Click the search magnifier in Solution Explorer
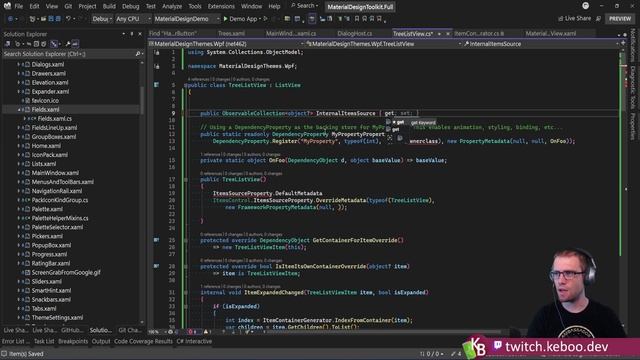Viewport: 640px width, 360px height. [x=138, y=54]
